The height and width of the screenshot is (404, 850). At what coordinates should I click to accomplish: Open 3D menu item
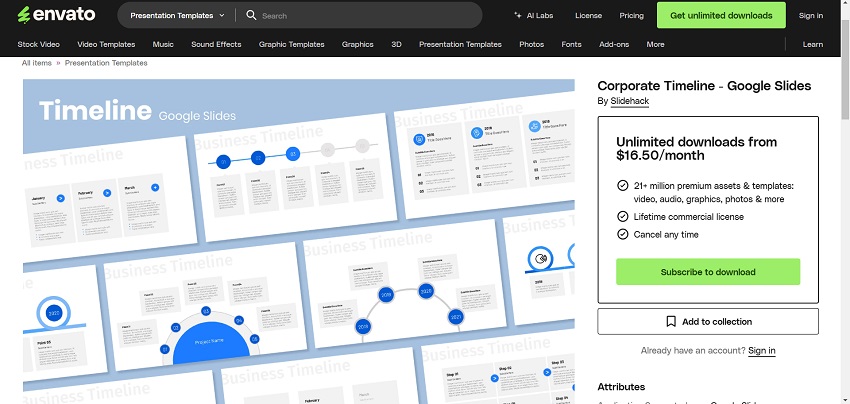click(x=396, y=44)
